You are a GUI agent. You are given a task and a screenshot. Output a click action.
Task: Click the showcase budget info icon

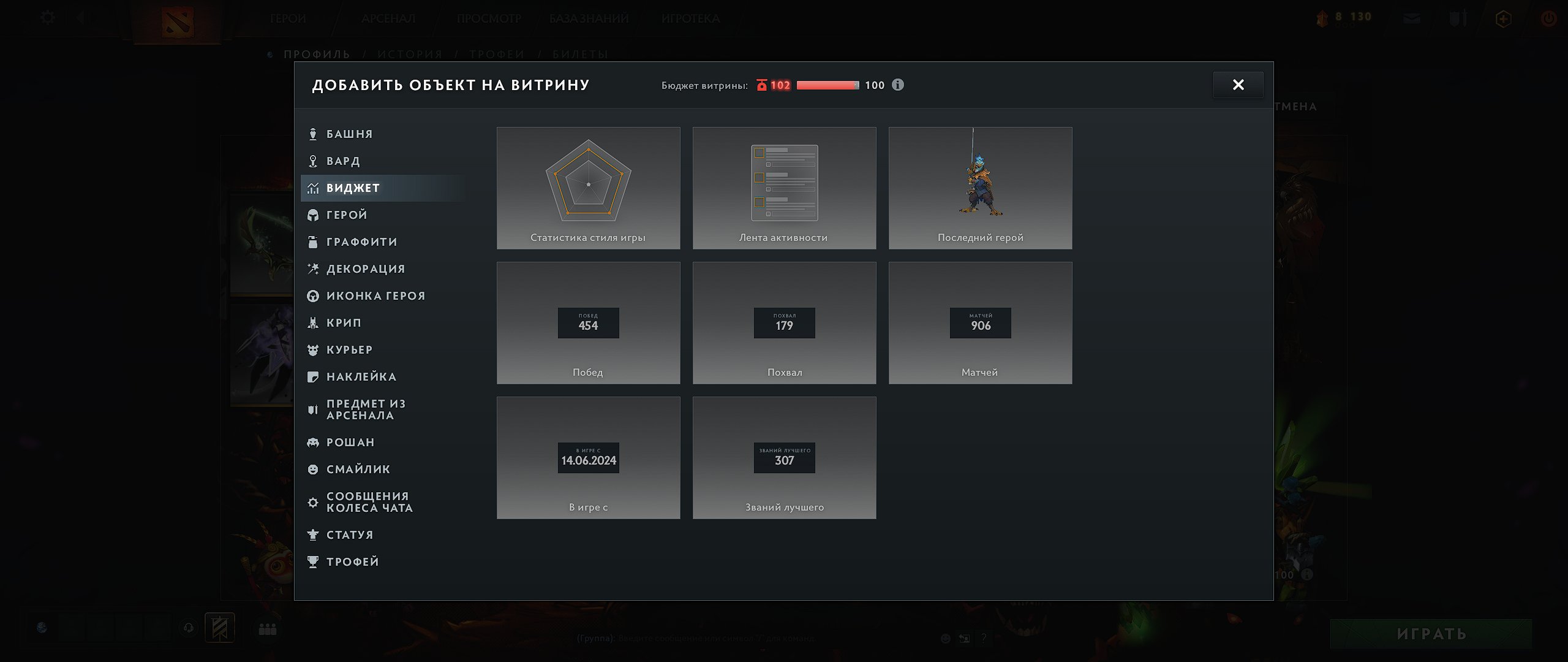[898, 85]
